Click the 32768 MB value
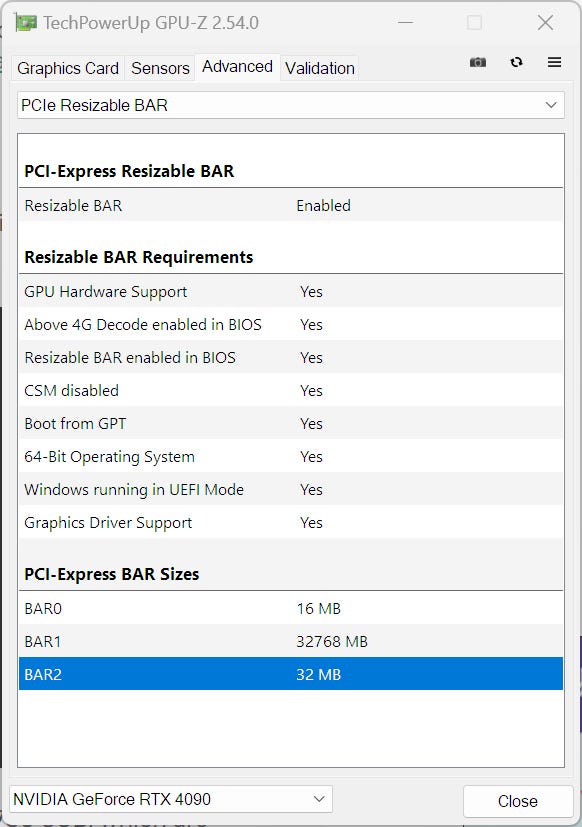Viewport: 582px width, 827px height. [x=332, y=642]
